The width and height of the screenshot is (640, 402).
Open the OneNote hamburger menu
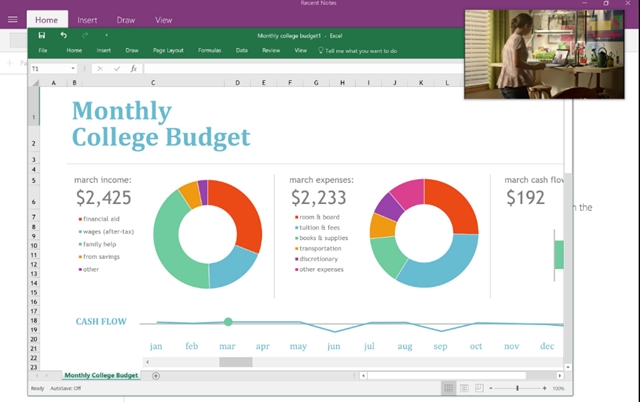point(12,20)
